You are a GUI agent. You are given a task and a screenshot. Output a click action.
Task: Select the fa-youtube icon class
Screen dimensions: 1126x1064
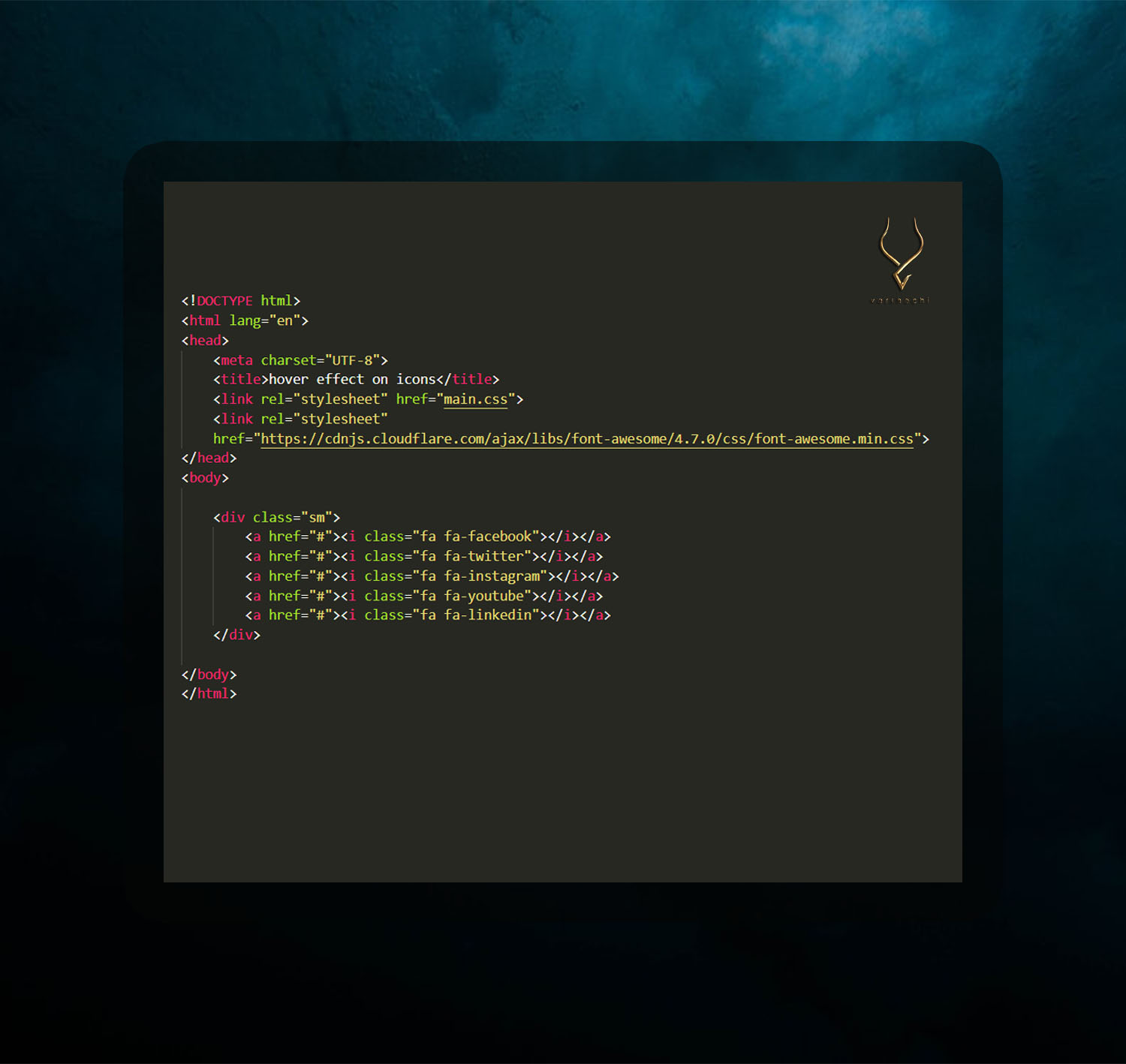tap(486, 596)
